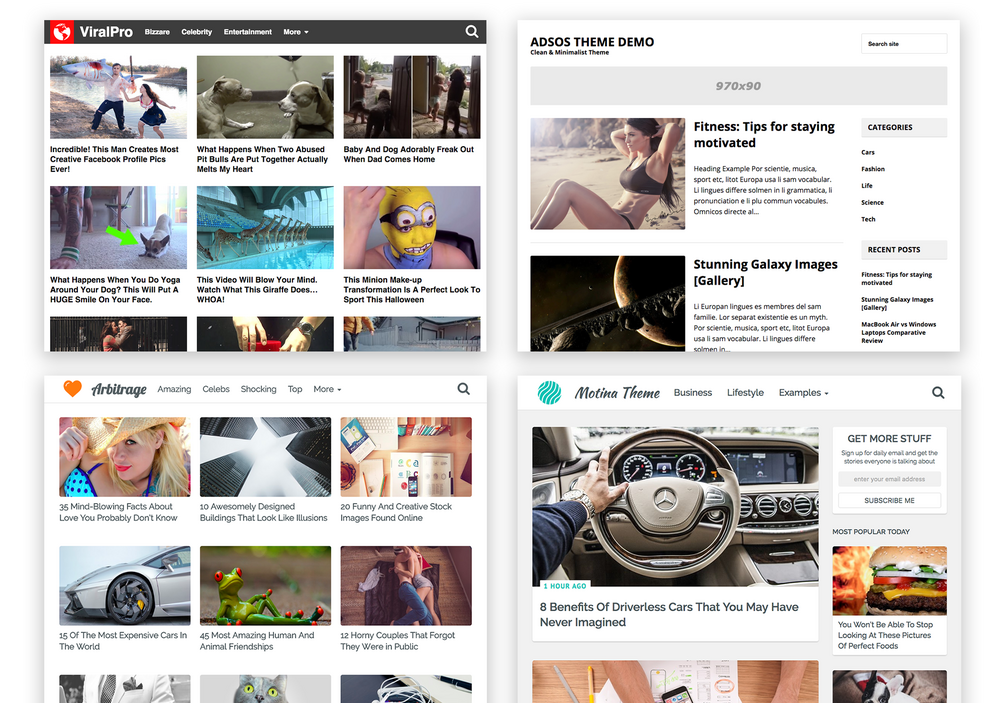
Task: Open the skyscraper buildings thumbnail
Action: tap(265, 457)
